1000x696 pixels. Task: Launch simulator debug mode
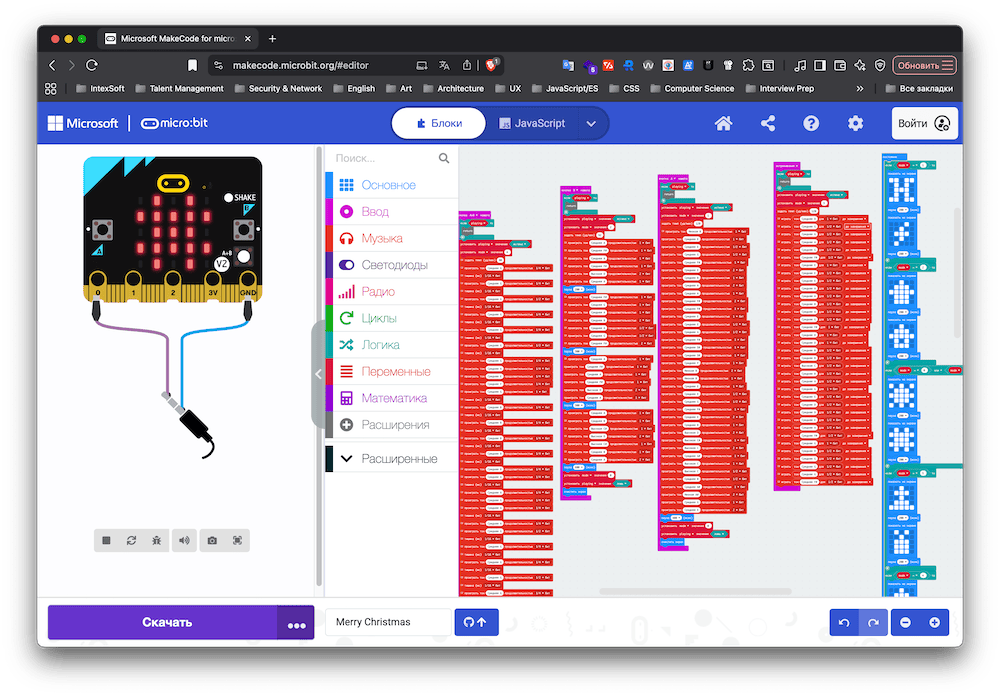pos(156,540)
